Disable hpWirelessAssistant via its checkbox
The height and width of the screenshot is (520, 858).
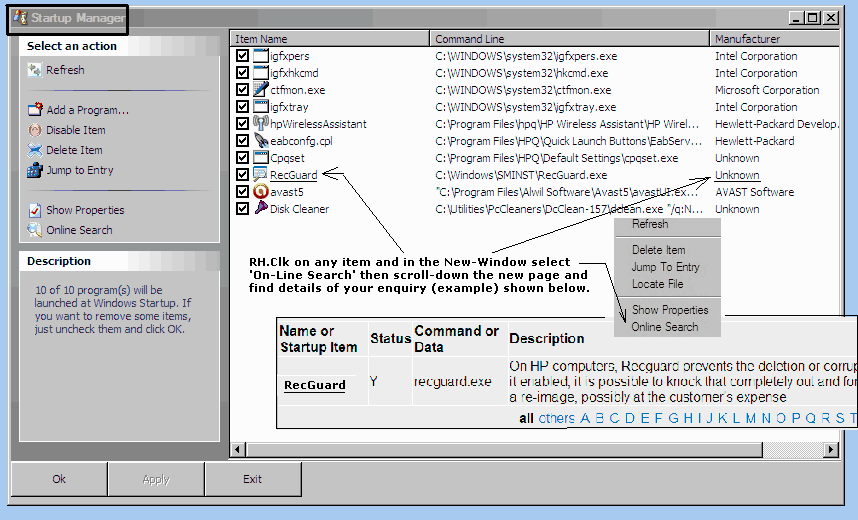(242, 124)
